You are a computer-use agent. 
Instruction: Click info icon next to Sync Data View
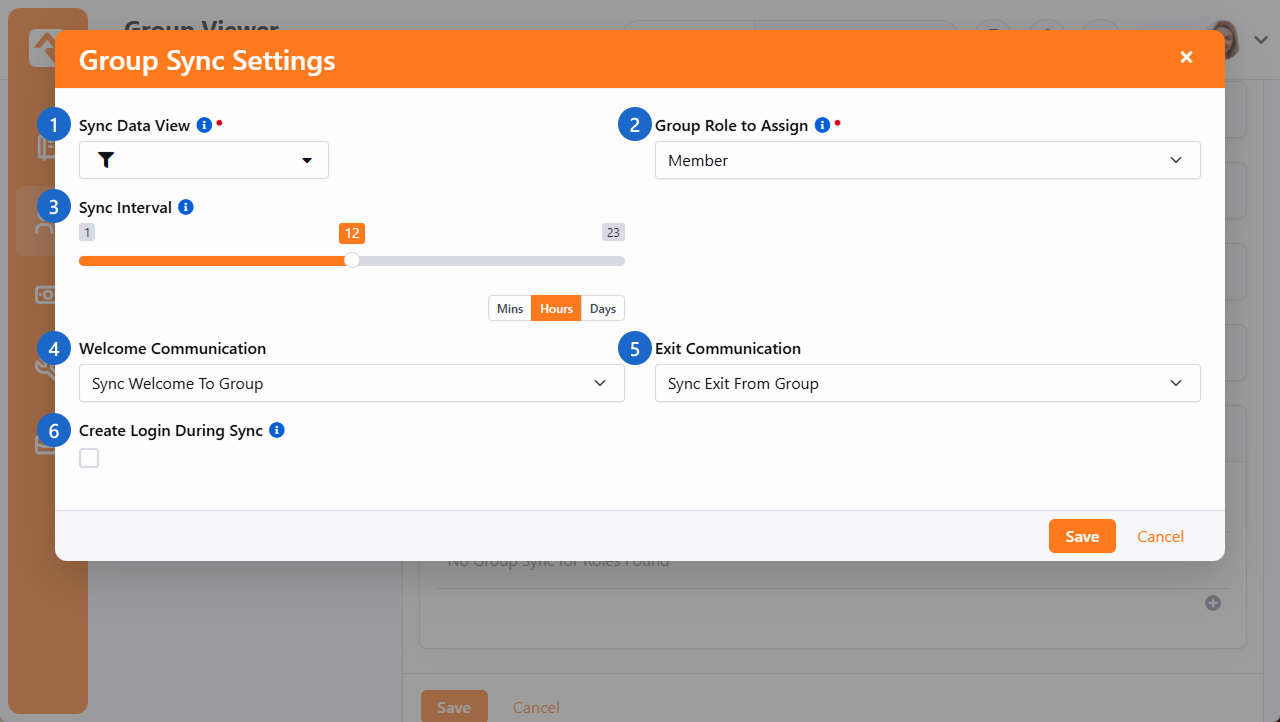pyautogui.click(x=204, y=125)
